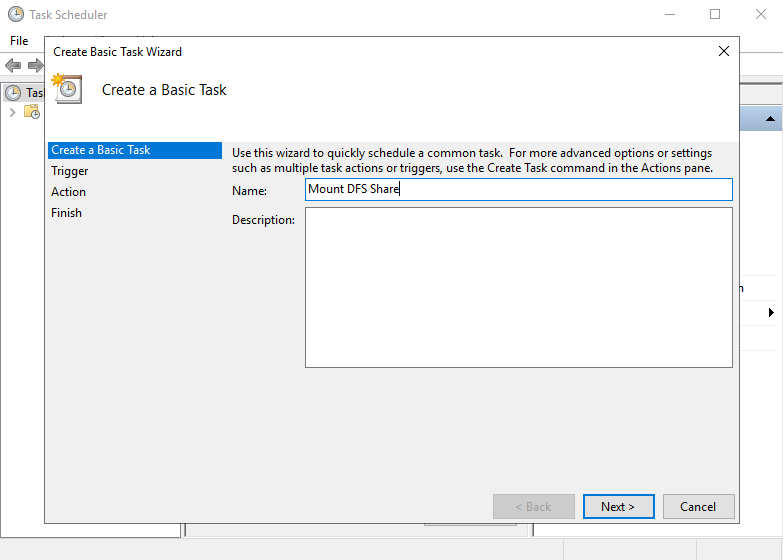
Task: Click the Forward arrow in the toolbar
Action: [35, 65]
